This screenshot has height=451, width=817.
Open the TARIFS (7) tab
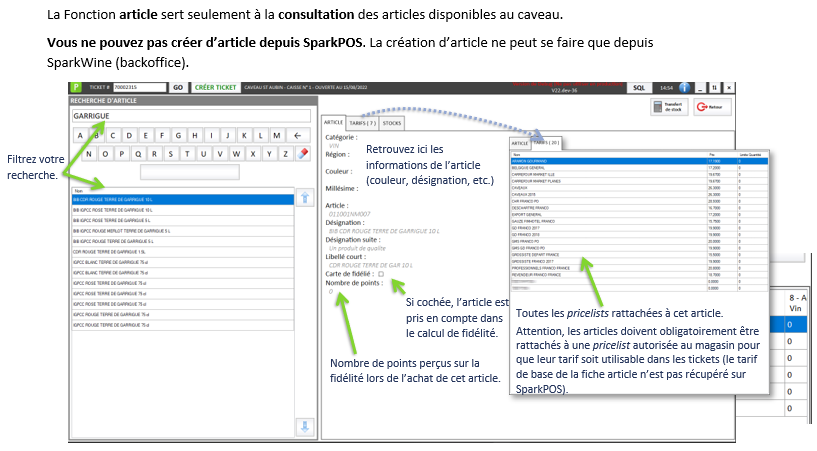[x=362, y=122]
